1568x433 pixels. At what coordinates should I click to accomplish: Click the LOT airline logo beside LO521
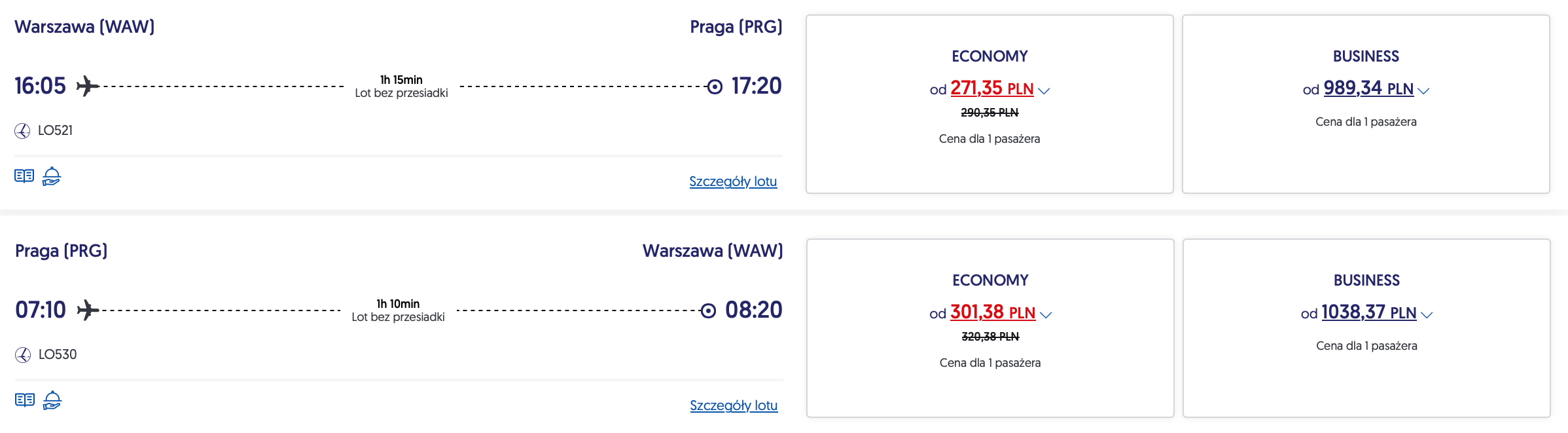coord(22,131)
